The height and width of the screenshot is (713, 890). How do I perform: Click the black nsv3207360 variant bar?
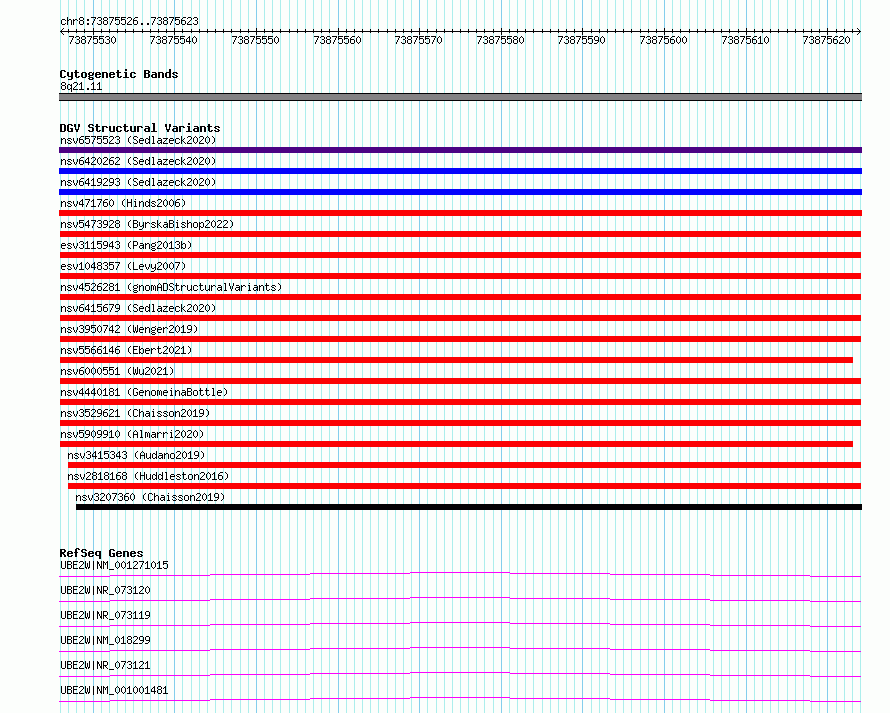(469, 507)
